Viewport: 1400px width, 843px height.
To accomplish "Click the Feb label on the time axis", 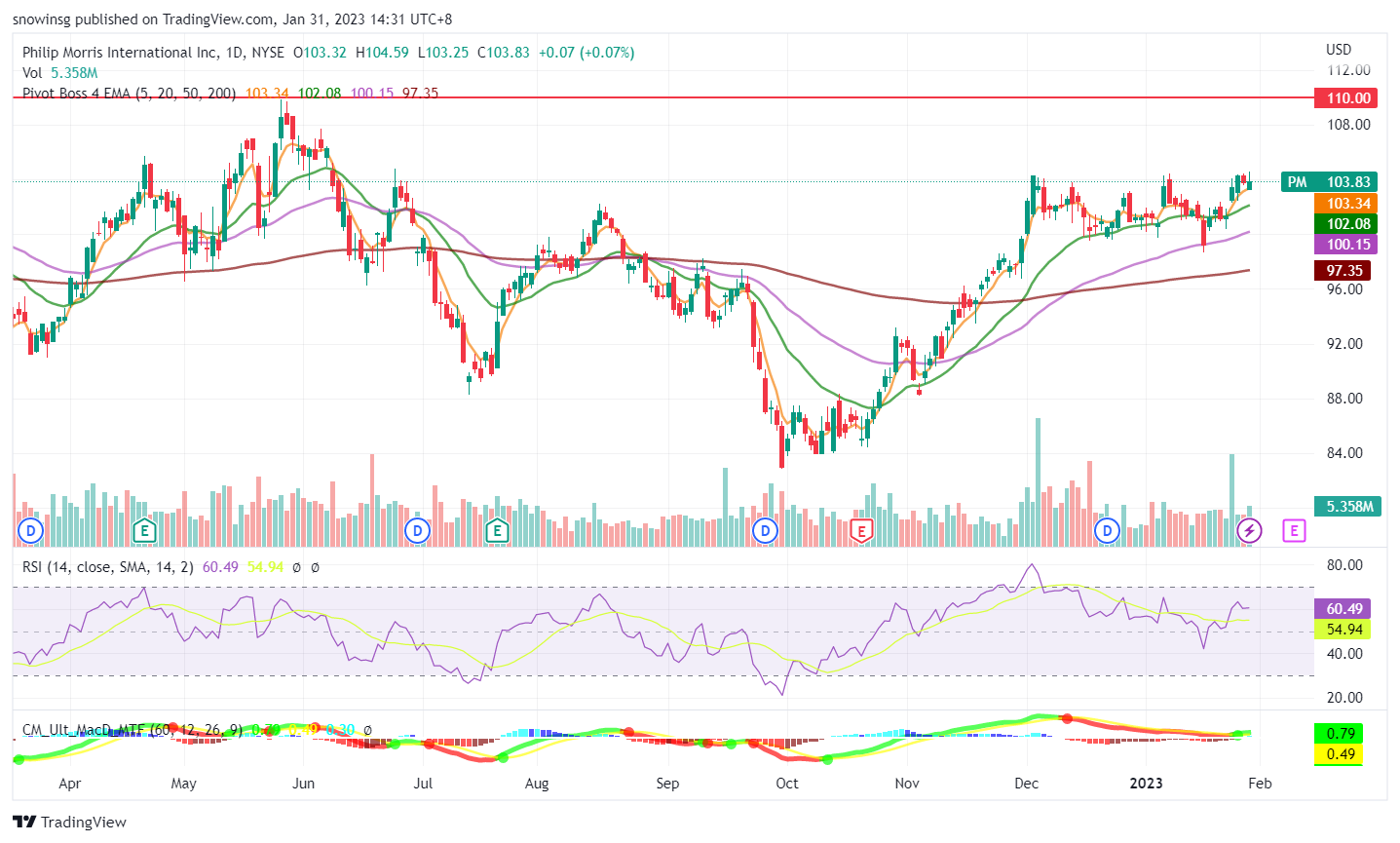I will pos(1260,784).
